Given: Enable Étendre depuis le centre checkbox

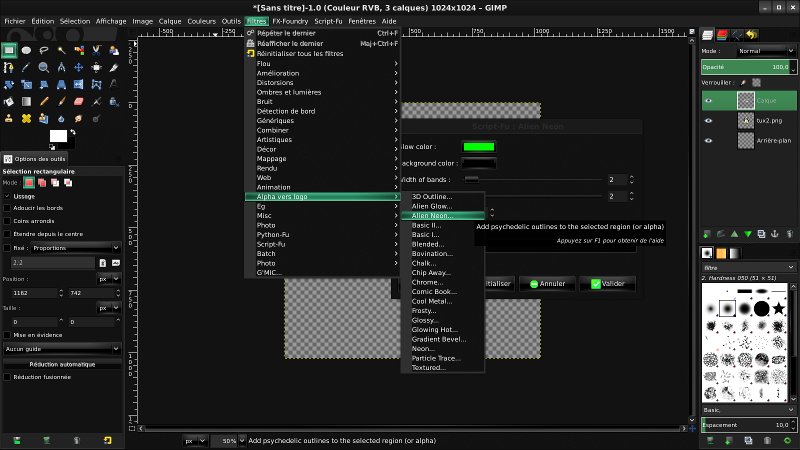Looking at the screenshot, I should (x=7, y=234).
